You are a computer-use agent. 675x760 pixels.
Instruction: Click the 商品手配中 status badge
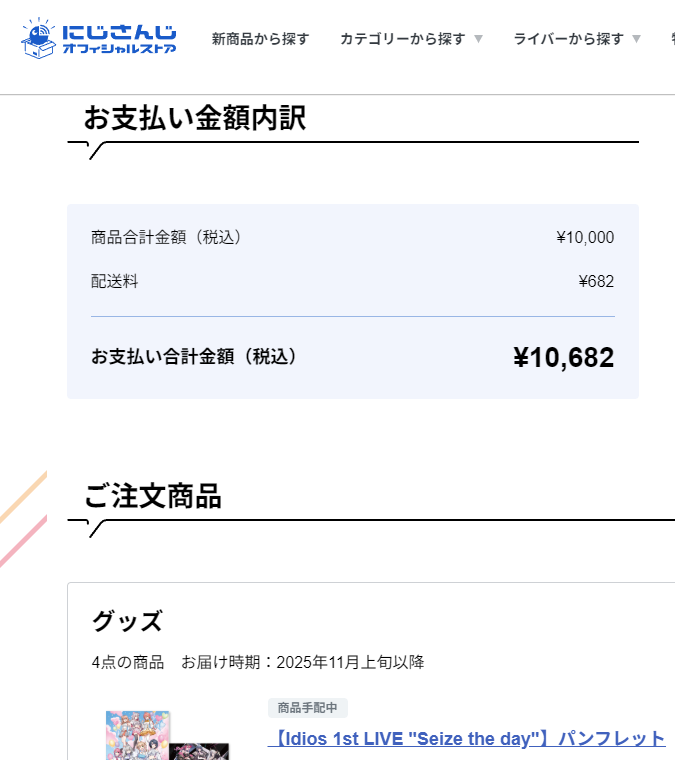(307, 708)
